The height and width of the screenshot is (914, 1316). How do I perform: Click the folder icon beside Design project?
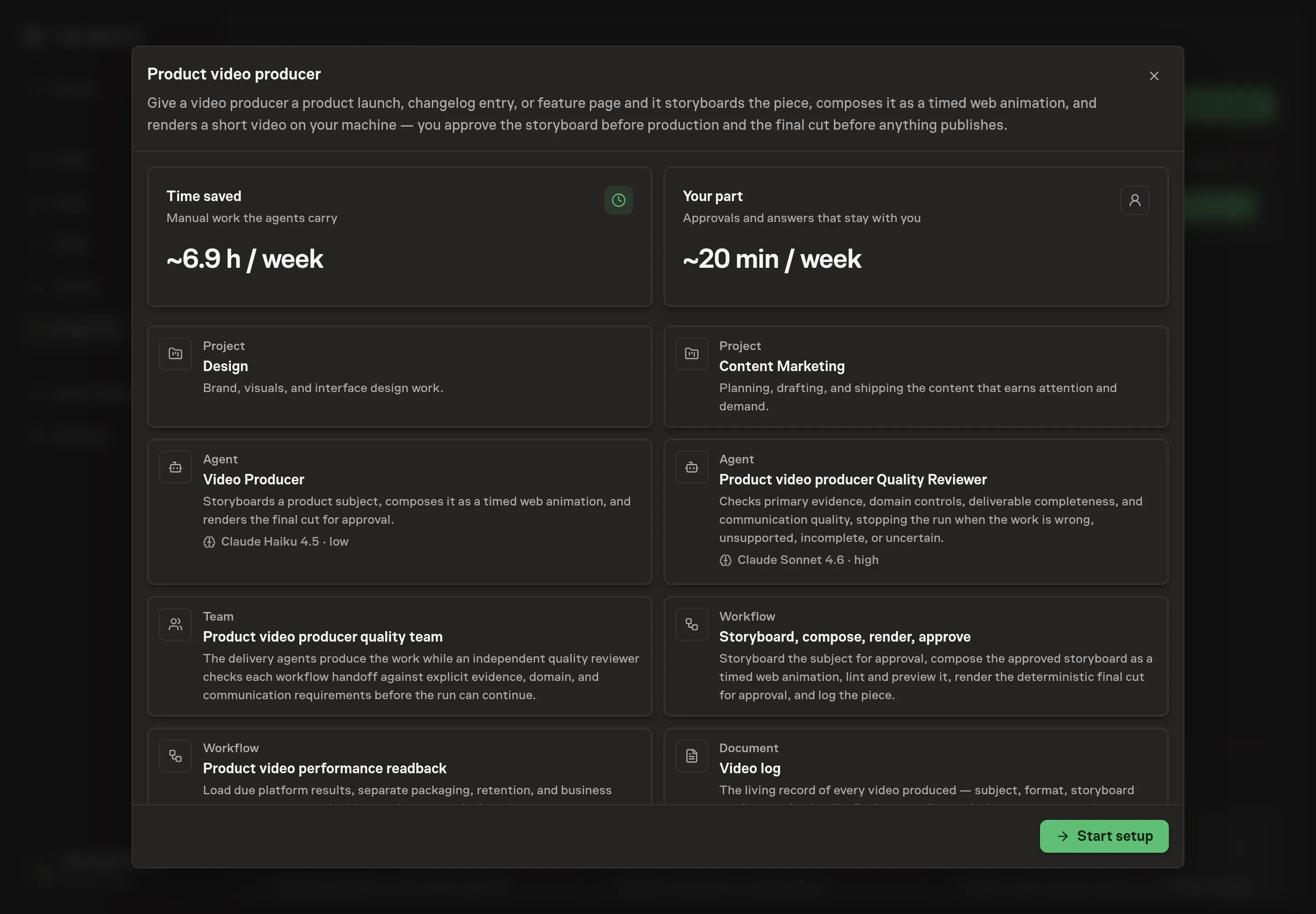(175, 354)
